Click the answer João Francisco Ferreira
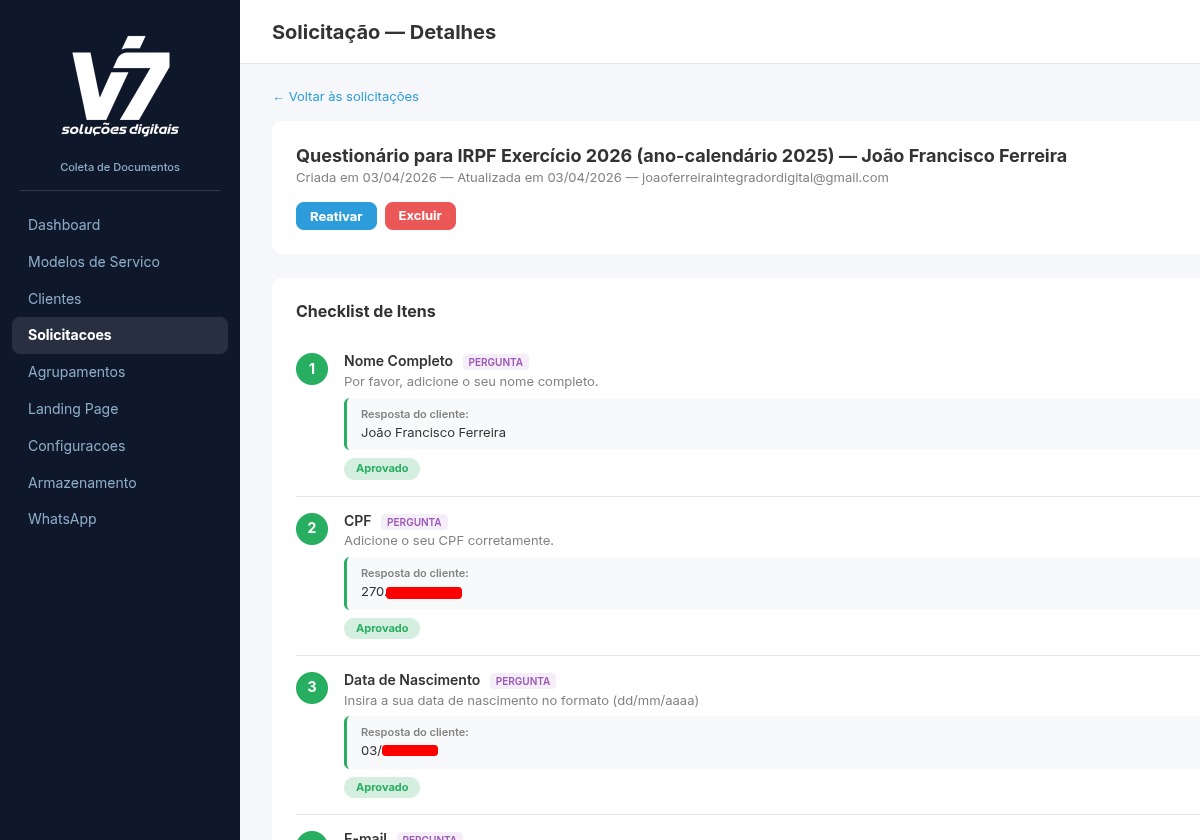 433,433
